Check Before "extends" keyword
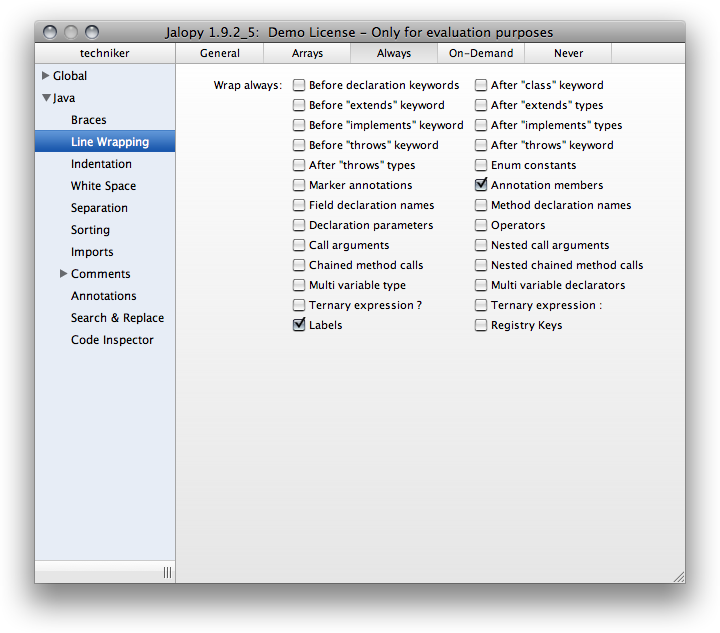Viewport: 720px width, 633px height. 299,105
